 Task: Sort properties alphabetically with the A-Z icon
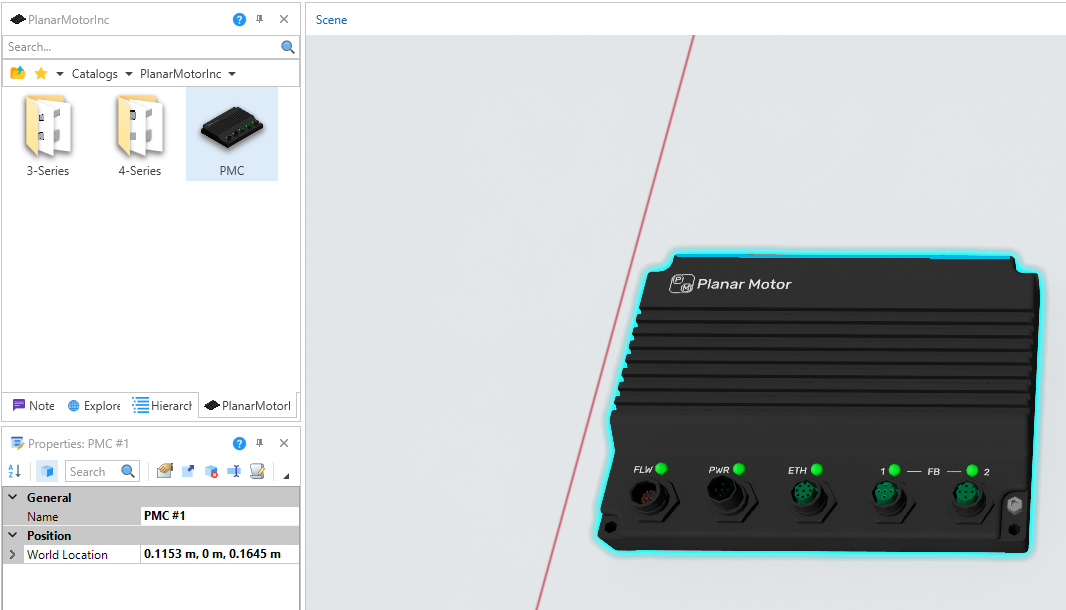pyautogui.click(x=15, y=471)
